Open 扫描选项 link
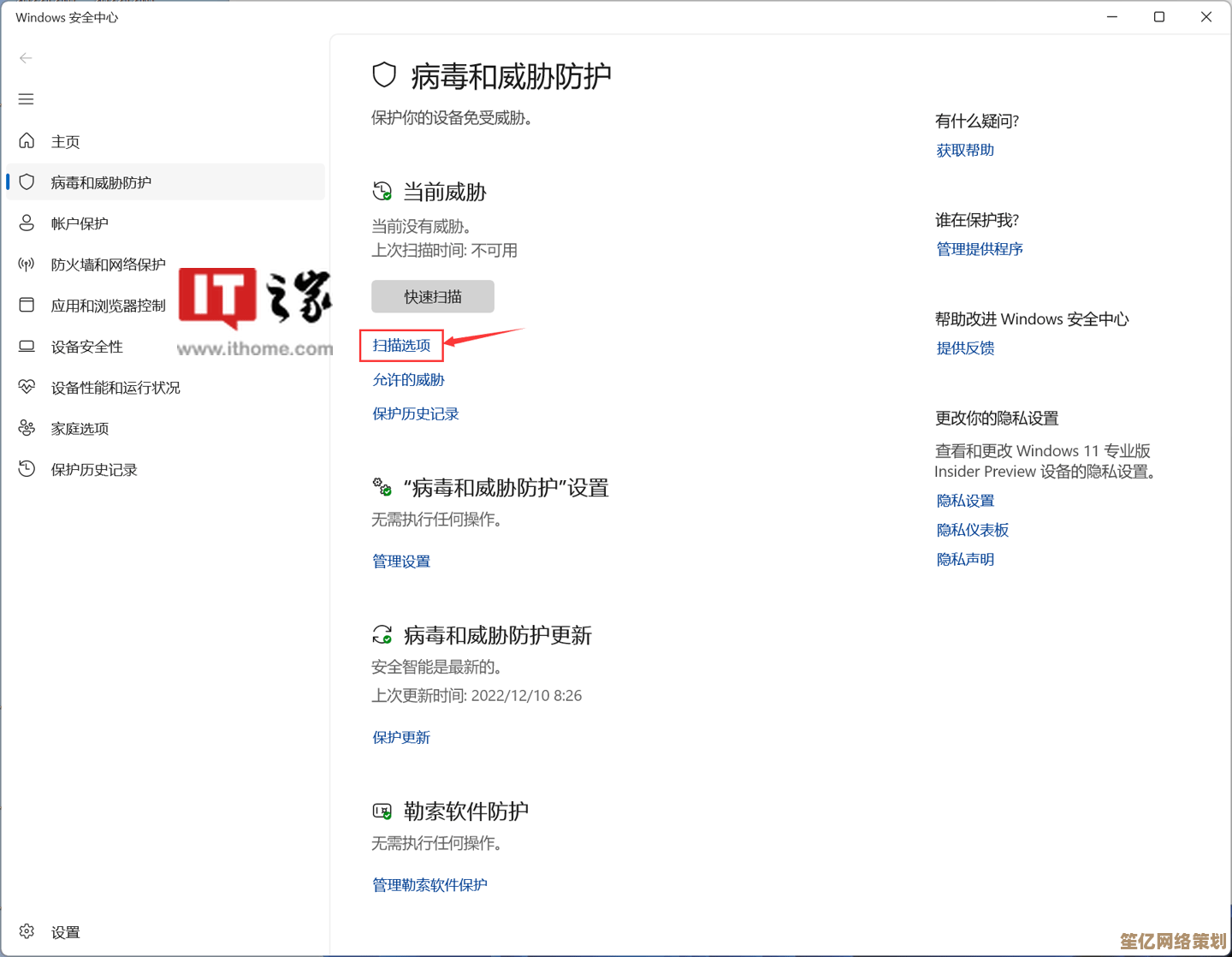The width and height of the screenshot is (1232, 957). pyautogui.click(x=400, y=345)
